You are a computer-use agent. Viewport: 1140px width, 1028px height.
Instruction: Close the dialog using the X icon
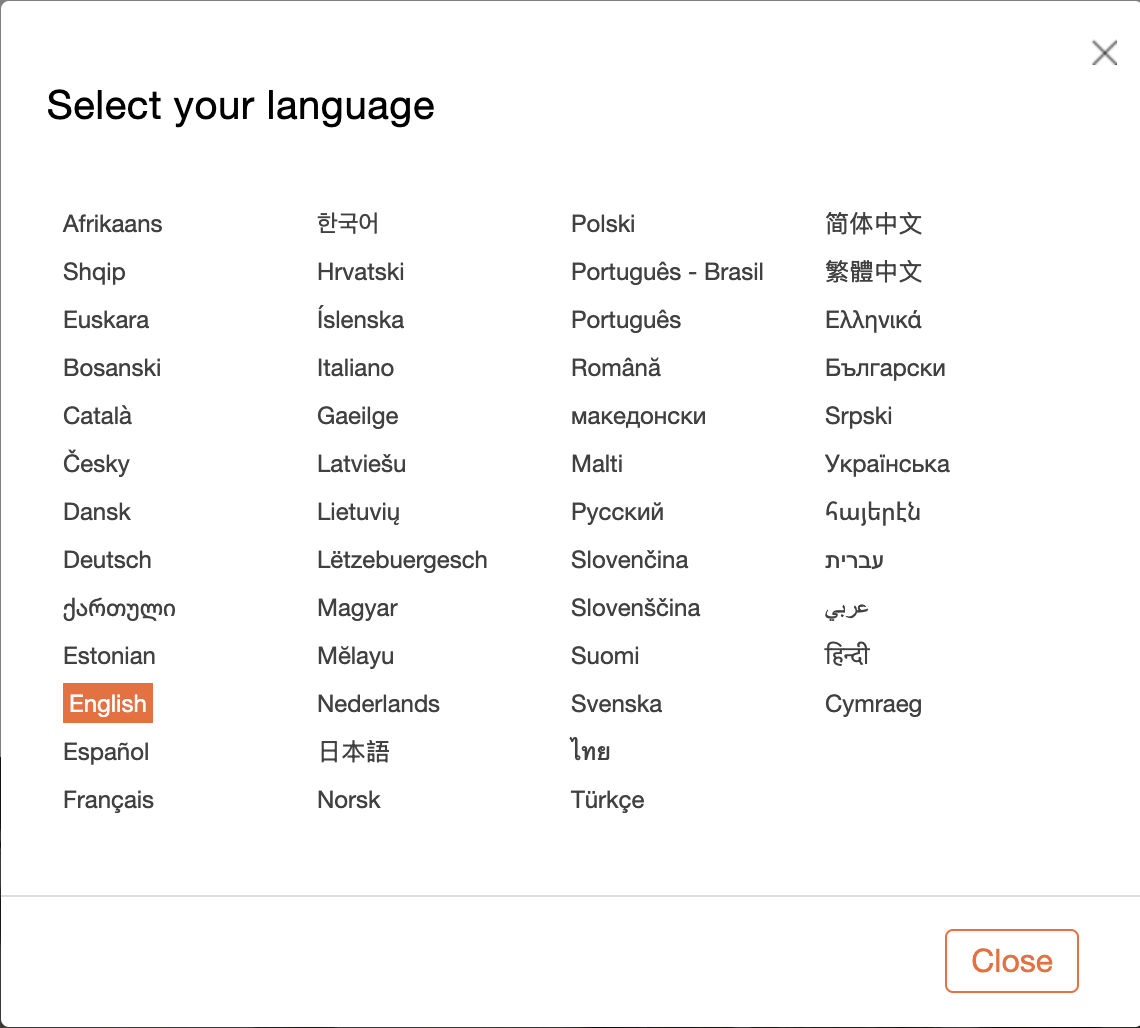(1104, 53)
